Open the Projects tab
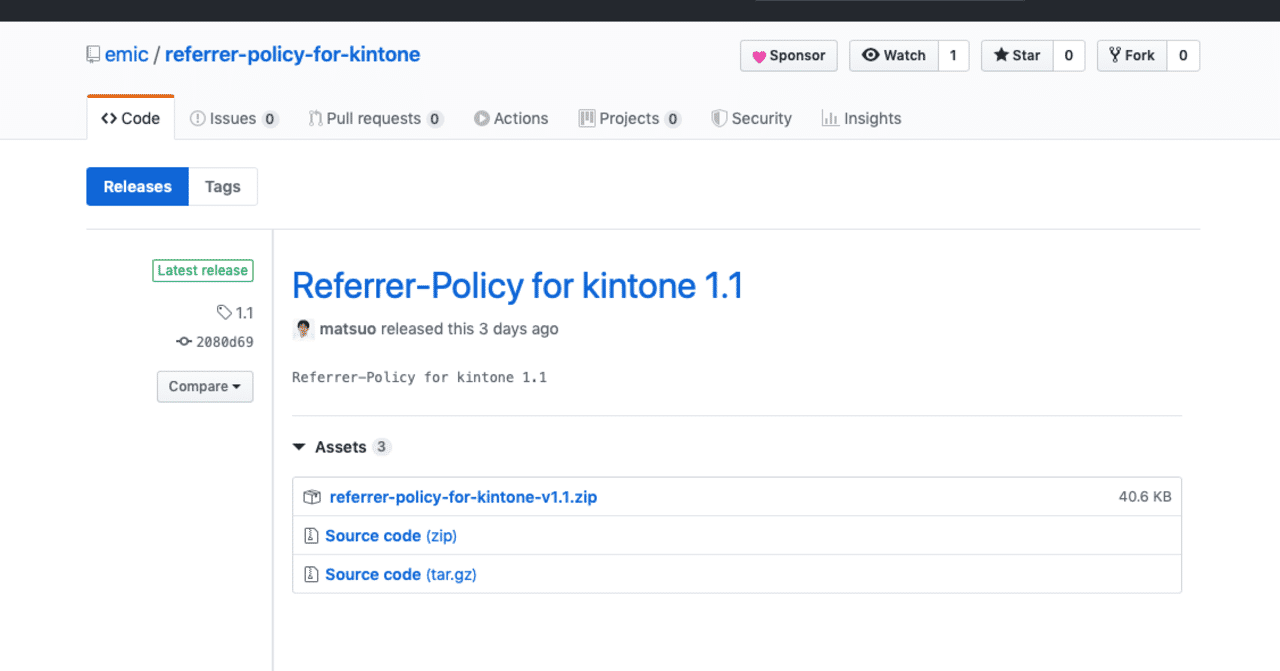Viewport: 1280px width, 671px height. 630,118
